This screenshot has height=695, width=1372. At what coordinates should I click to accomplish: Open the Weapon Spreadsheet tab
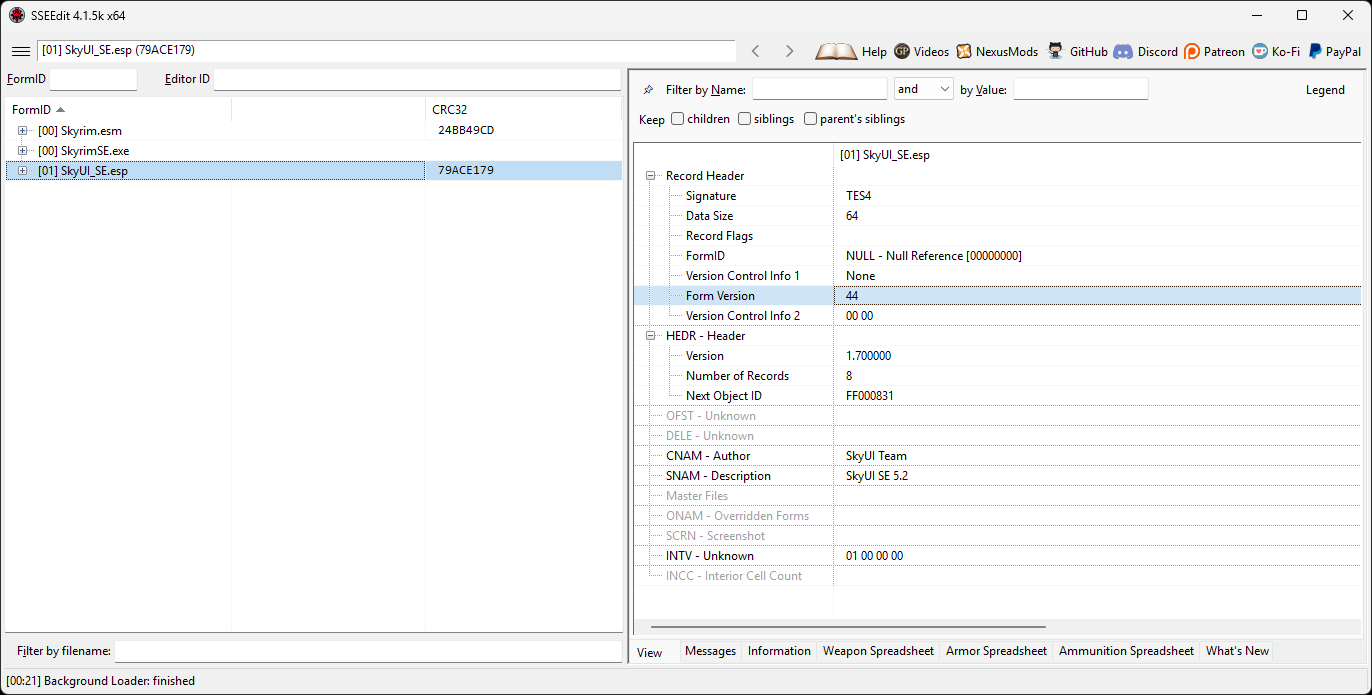click(x=878, y=651)
